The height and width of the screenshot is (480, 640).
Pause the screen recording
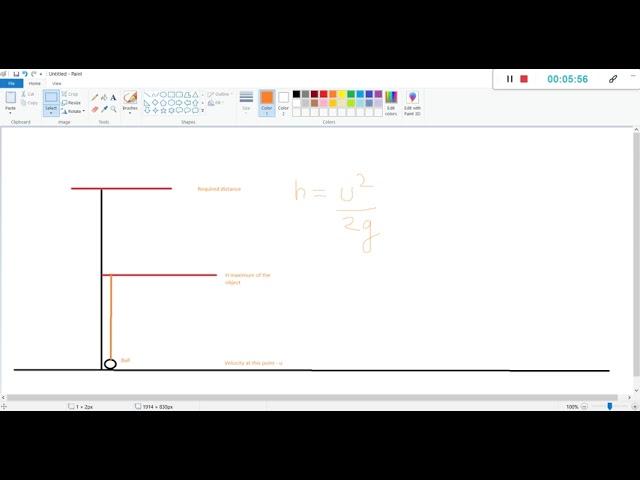tap(509, 79)
